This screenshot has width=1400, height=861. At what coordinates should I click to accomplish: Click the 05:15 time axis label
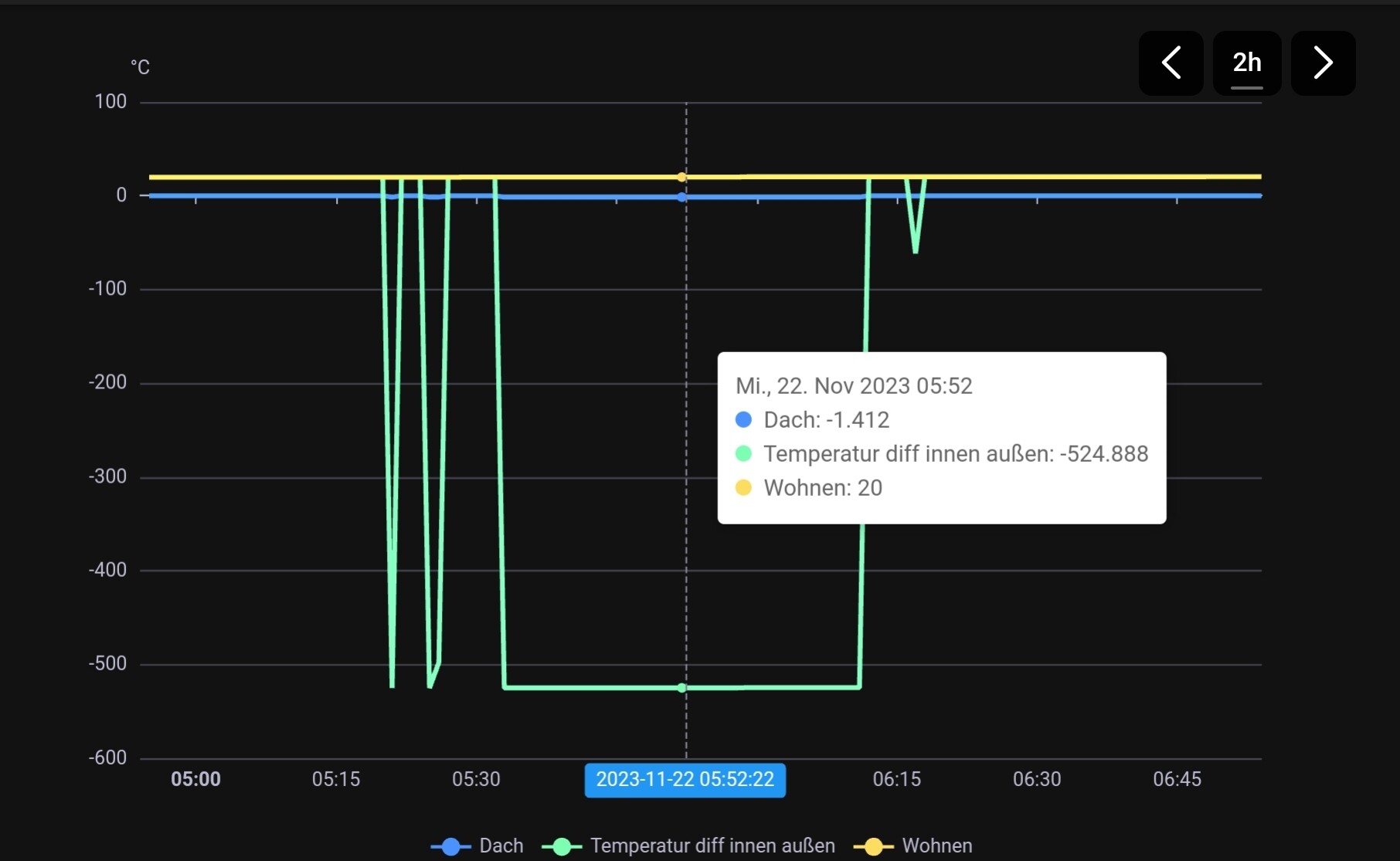336,779
